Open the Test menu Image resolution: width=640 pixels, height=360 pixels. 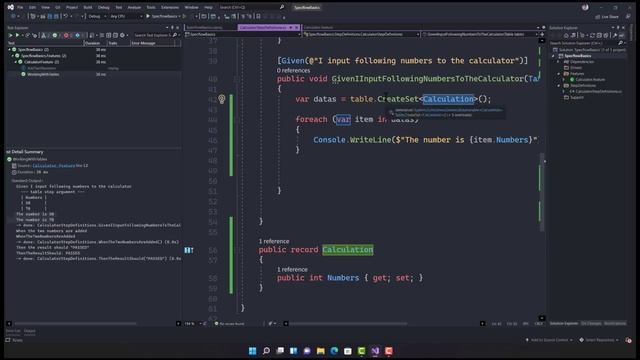(x=119, y=7)
